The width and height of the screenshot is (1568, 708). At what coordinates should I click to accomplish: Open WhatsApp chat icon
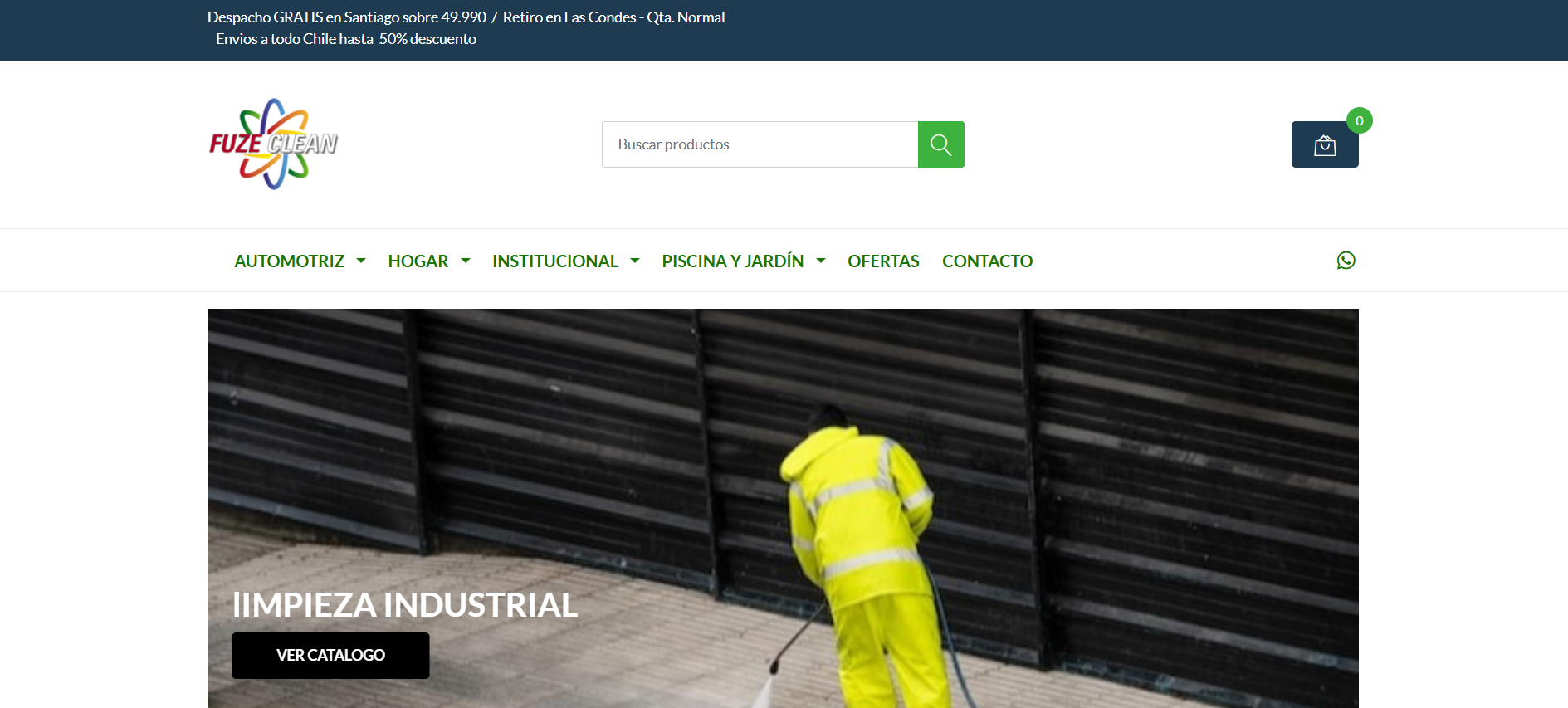coord(1346,261)
